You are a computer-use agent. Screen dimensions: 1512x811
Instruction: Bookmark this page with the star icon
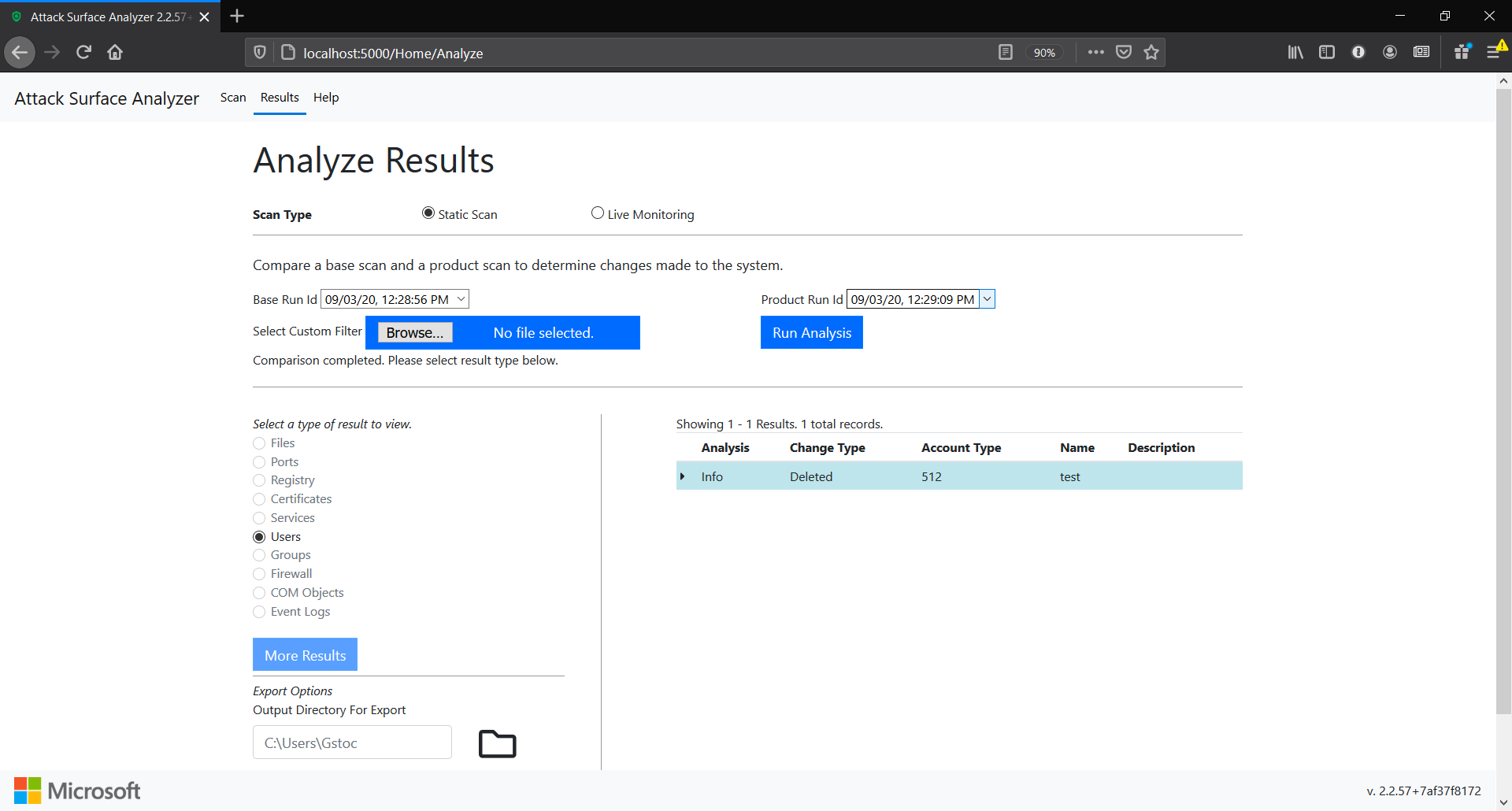pyautogui.click(x=1151, y=53)
